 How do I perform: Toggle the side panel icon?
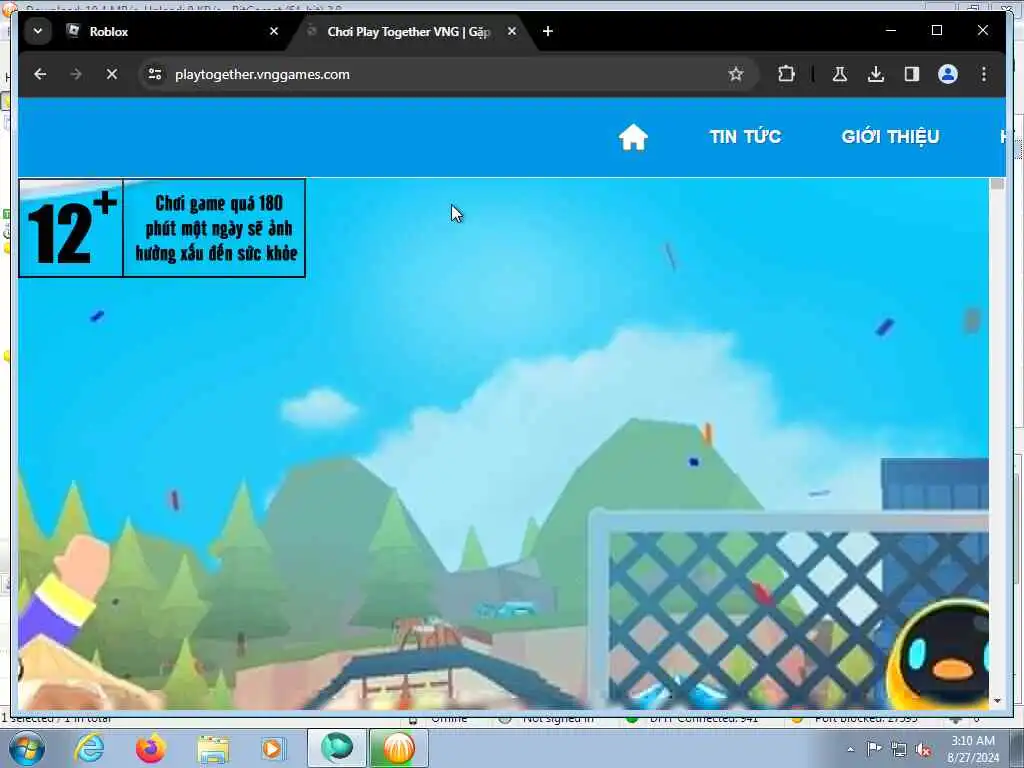point(912,74)
